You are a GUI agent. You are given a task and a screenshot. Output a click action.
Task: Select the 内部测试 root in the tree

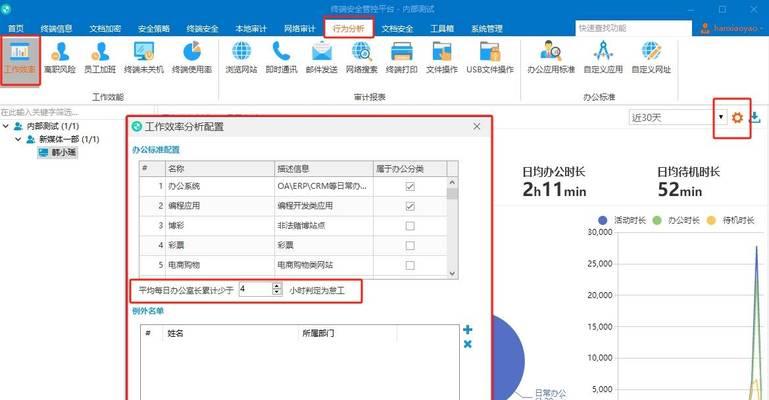(x=53, y=126)
